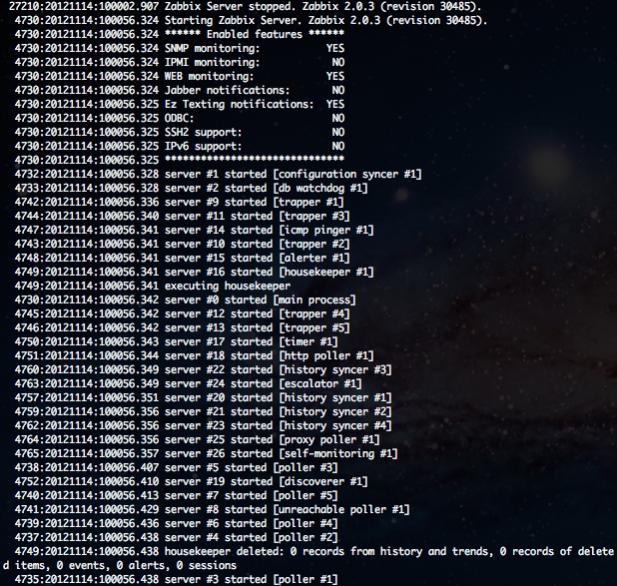Click 'd items, 0 events, 0 alerts, 0 sessions' line
The width and height of the screenshot is (617, 586).
[x=120, y=566]
